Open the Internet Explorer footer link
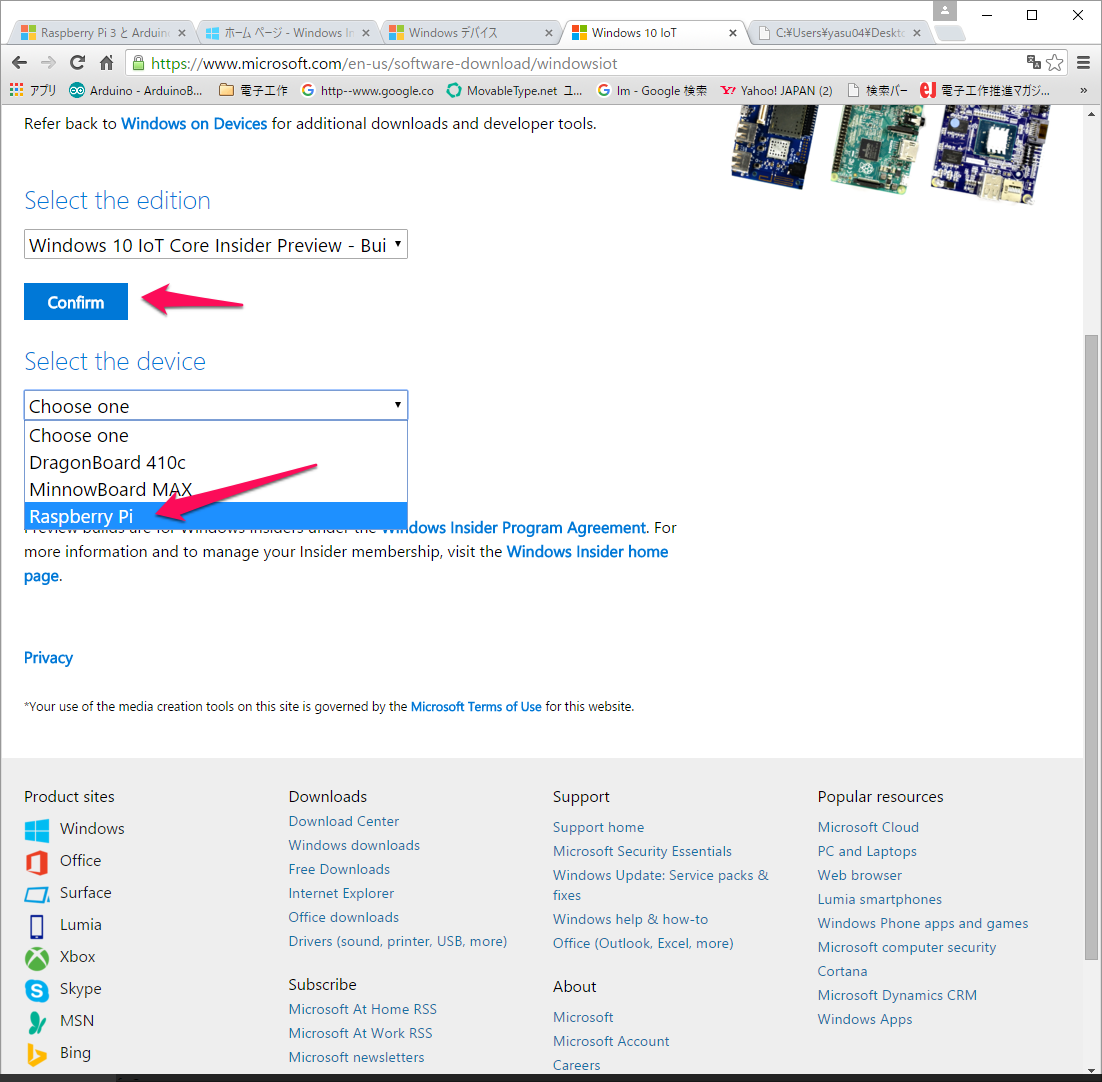Screen dimensions: 1102x1082 341,894
